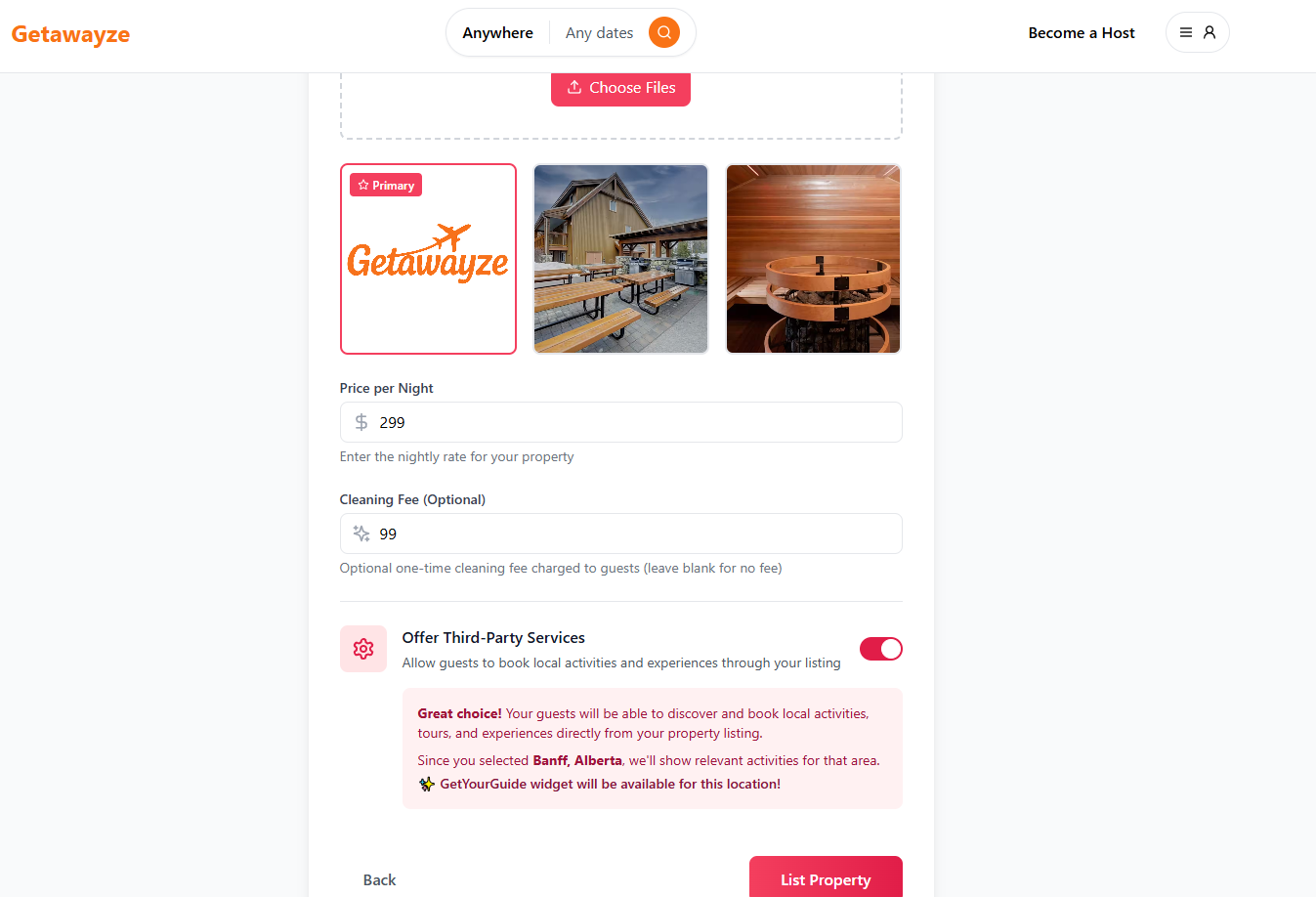Viewport: 1316px width, 897px height.
Task: Click Become a Host in header
Action: [x=1082, y=32]
